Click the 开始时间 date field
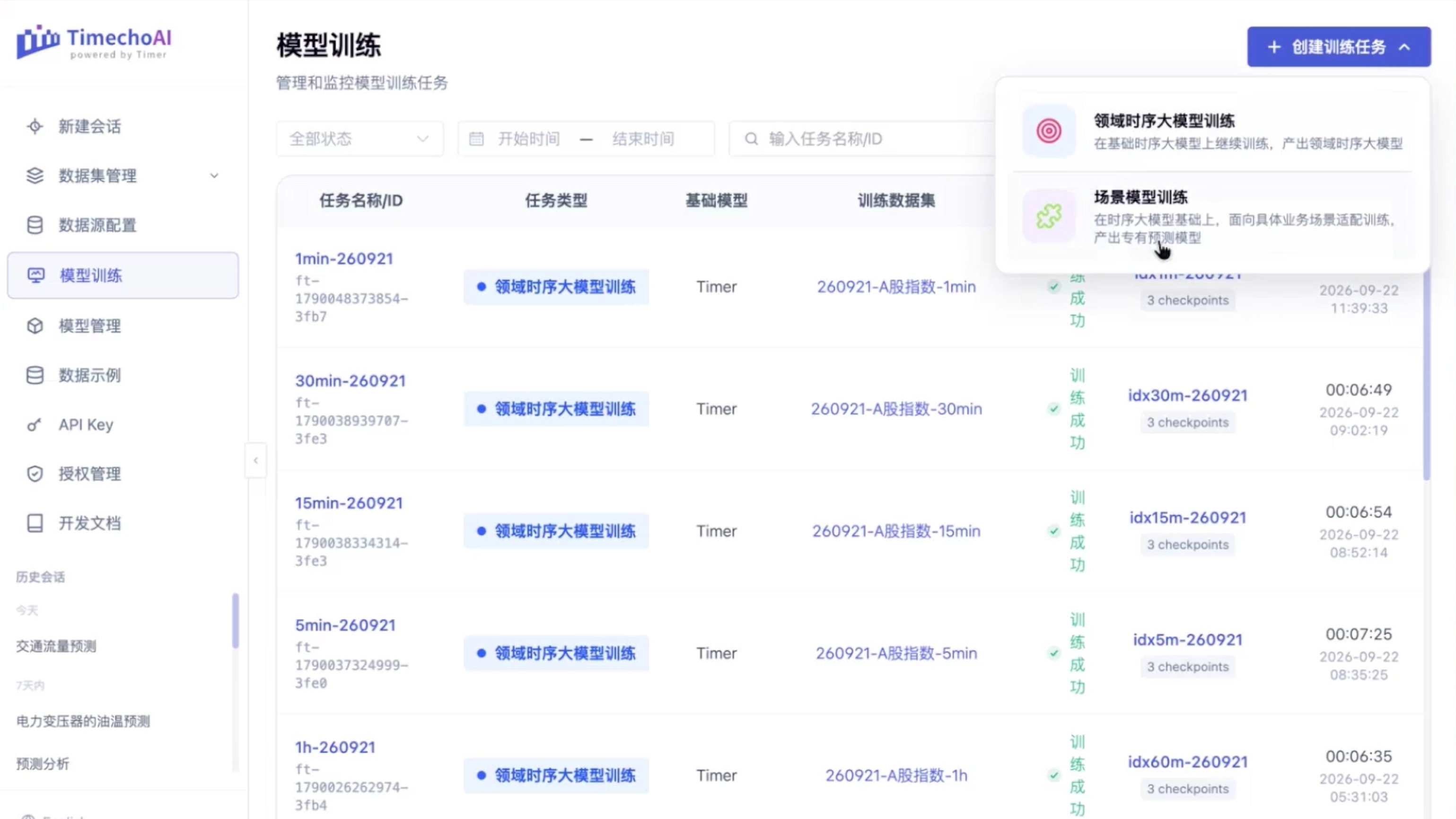 pyautogui.click(x=528, y=139)
